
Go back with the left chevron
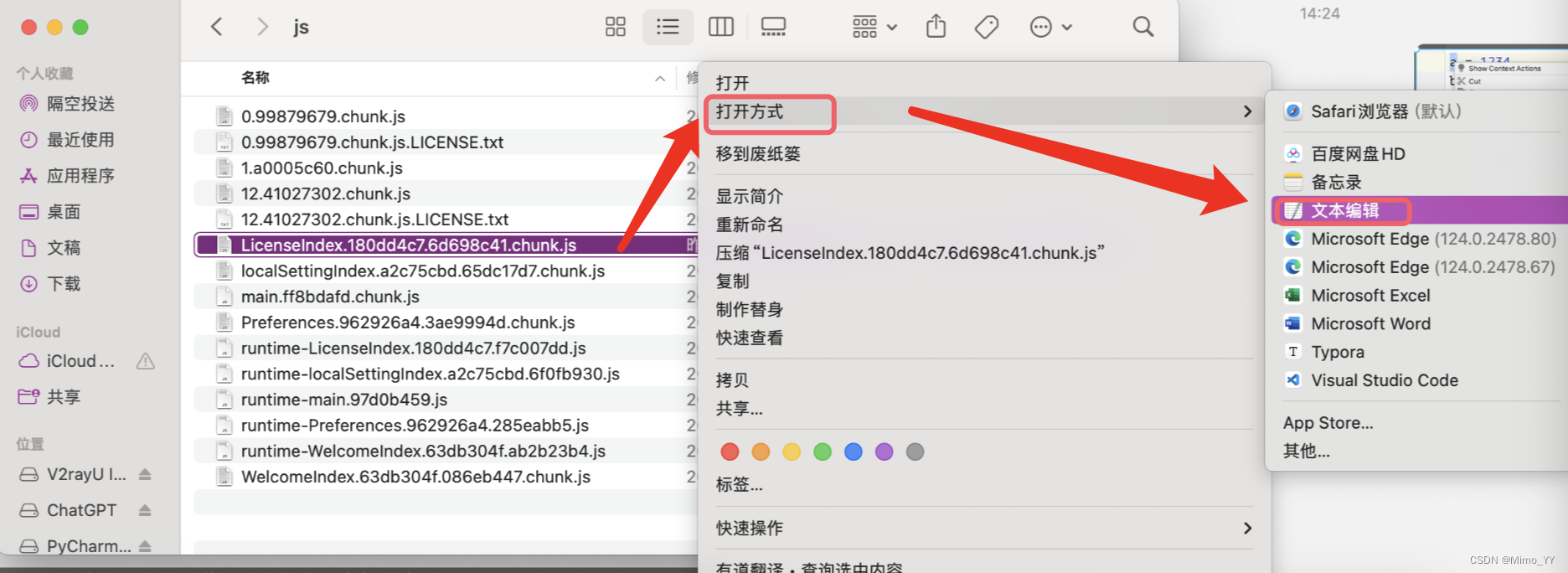(217, 28)
